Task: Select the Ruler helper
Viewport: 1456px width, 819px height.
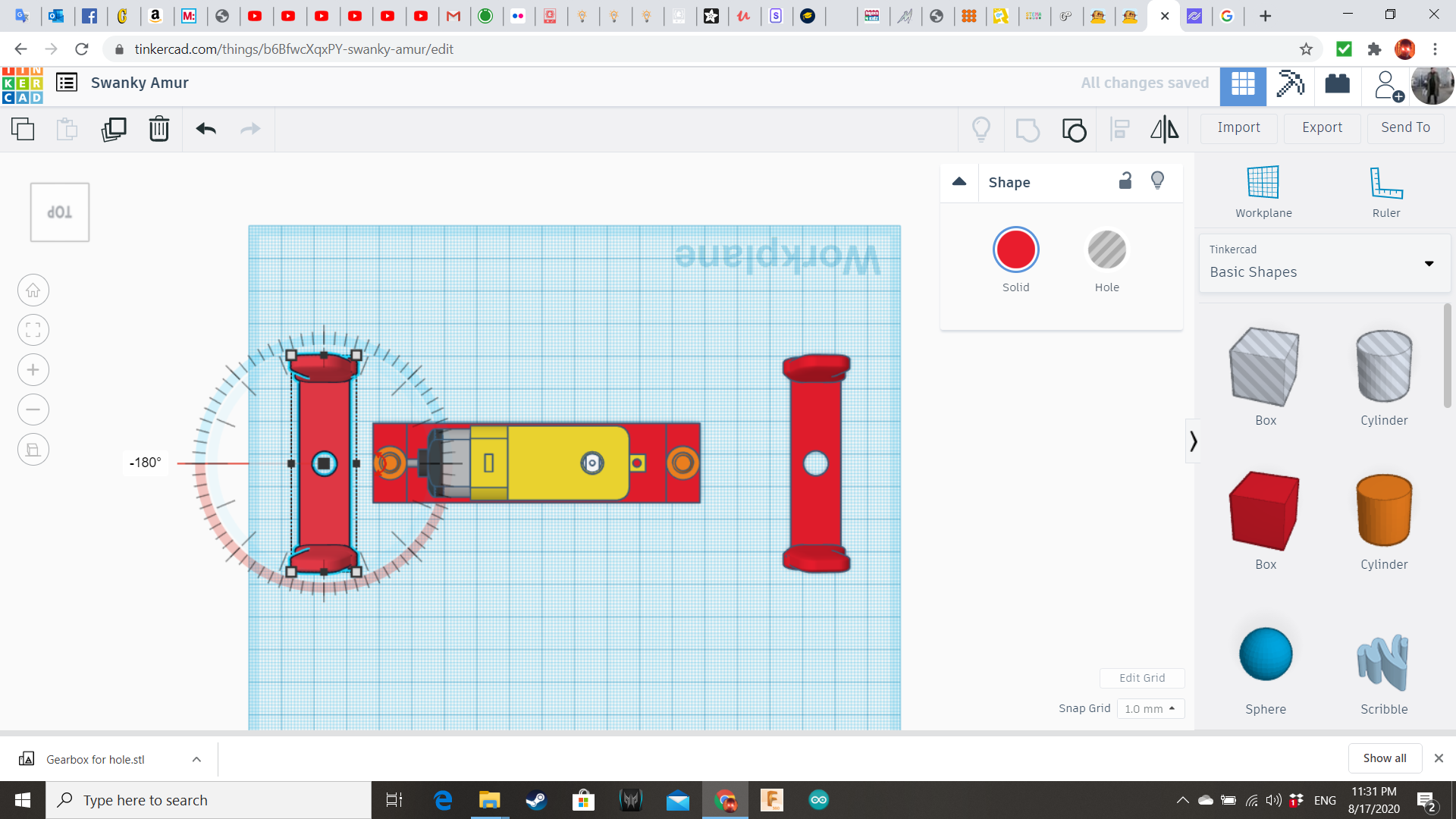Action: point(1385,188)
